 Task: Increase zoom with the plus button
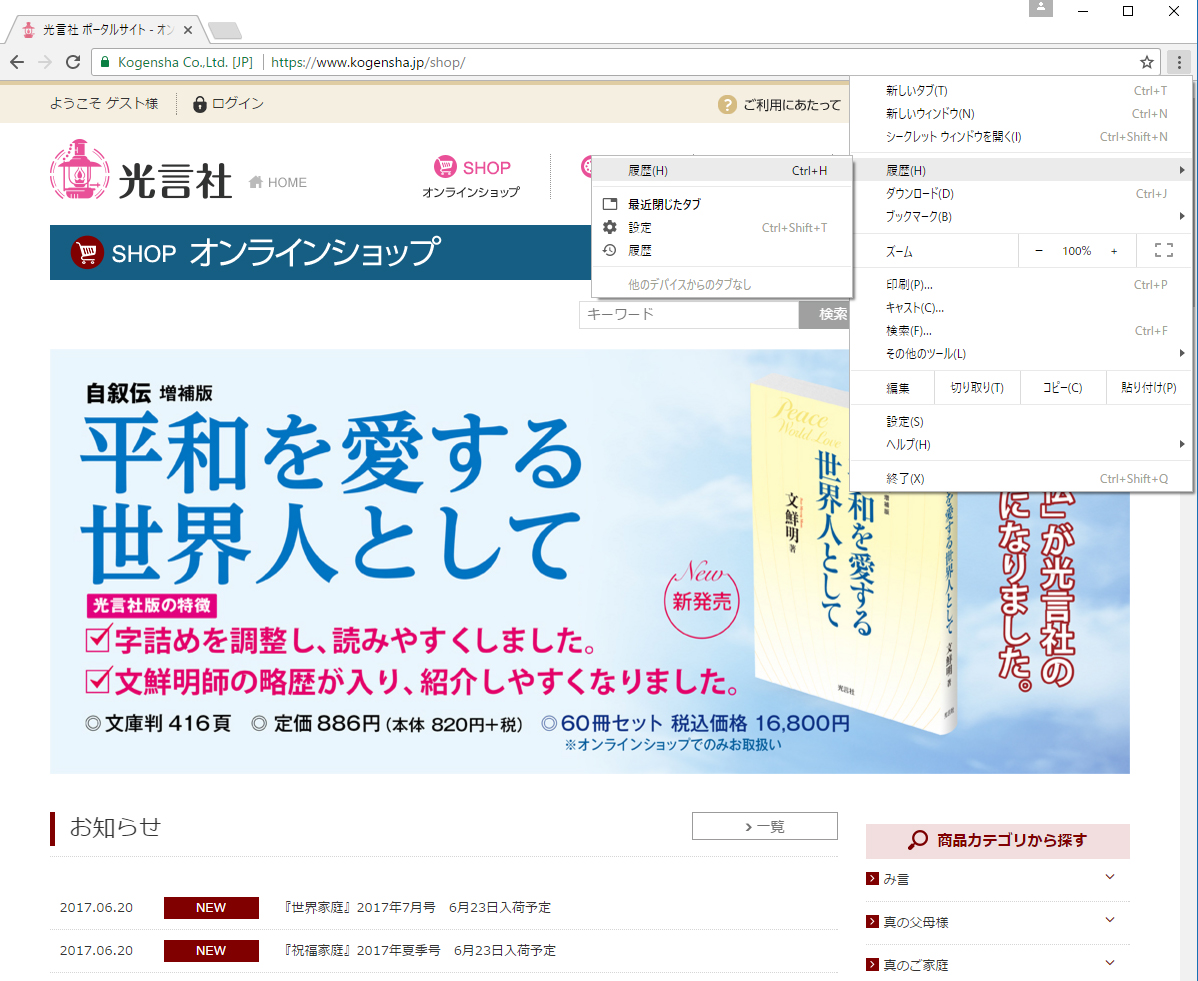tap(1114, 251)
